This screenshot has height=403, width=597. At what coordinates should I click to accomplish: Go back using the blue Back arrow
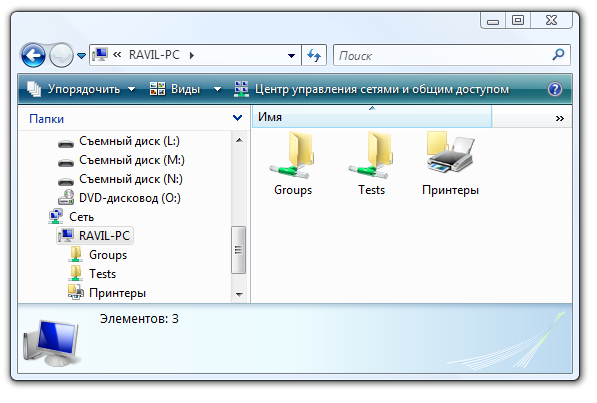(34, 56)
